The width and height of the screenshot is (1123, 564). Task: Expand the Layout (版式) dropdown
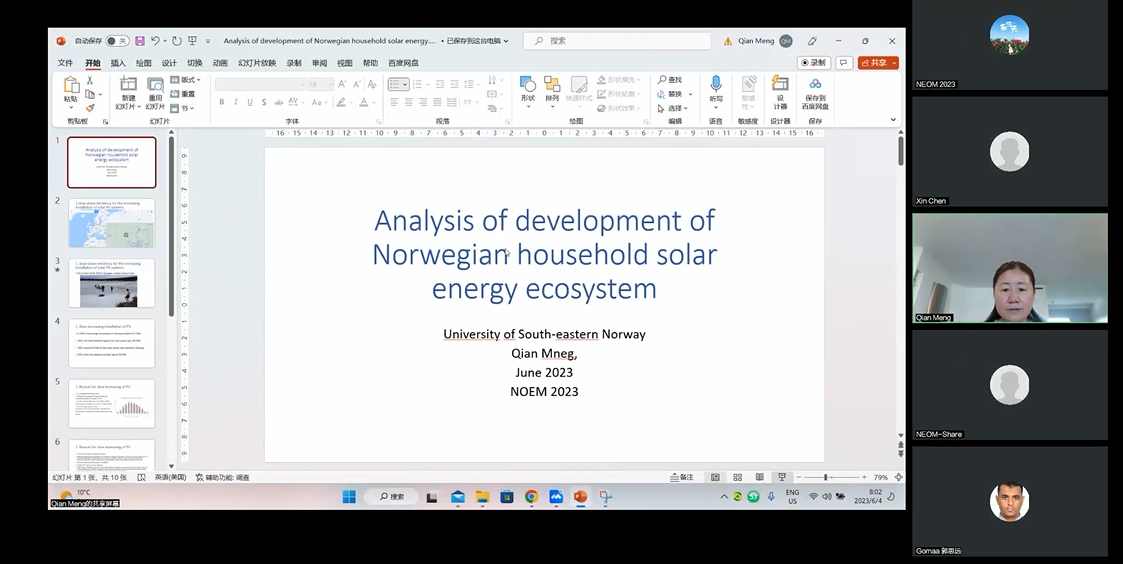coord(185,80)
